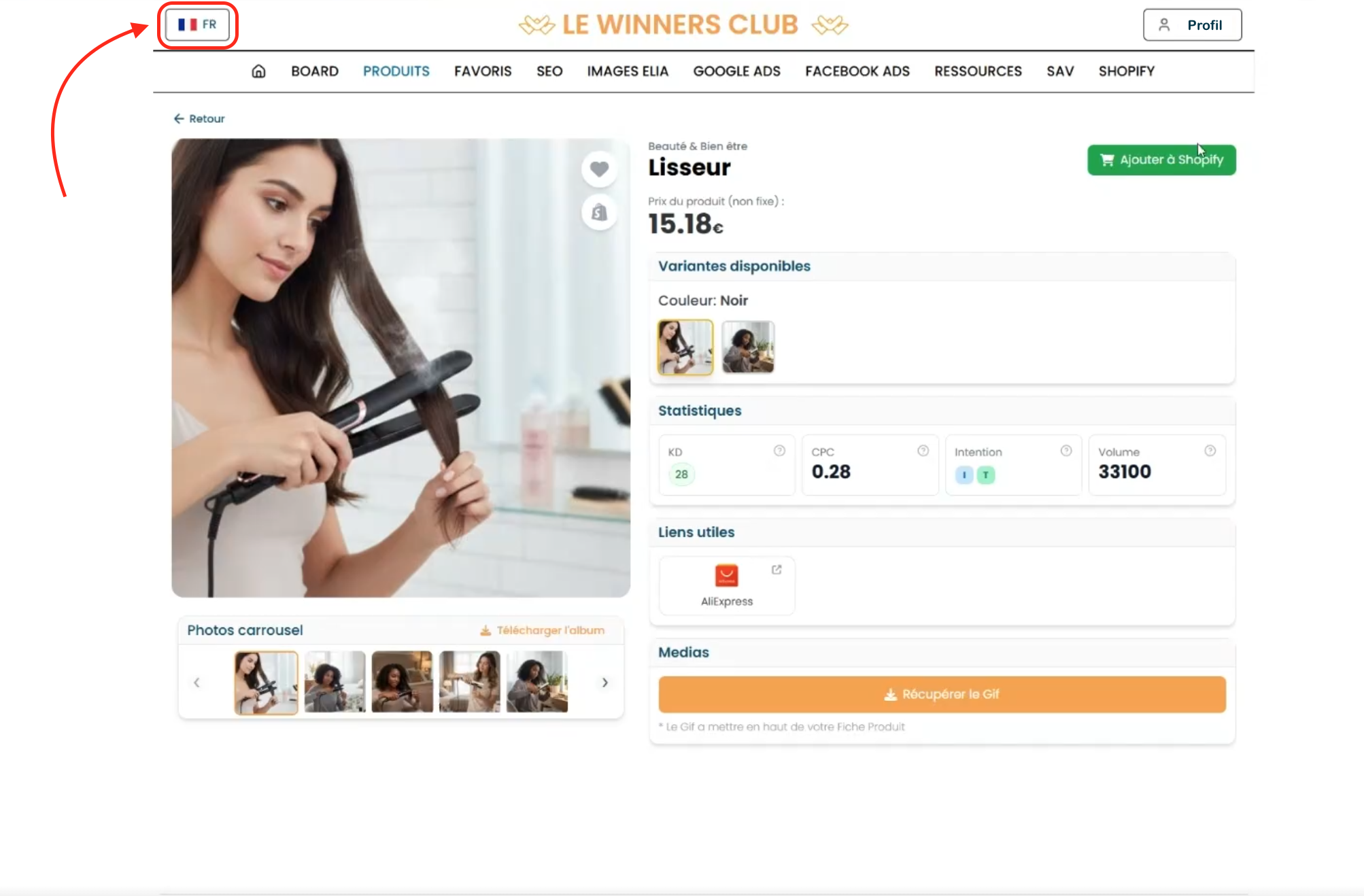The image size is (1364, 896).
Task: Open the CPC help question-mark icon
Action: 923,451
